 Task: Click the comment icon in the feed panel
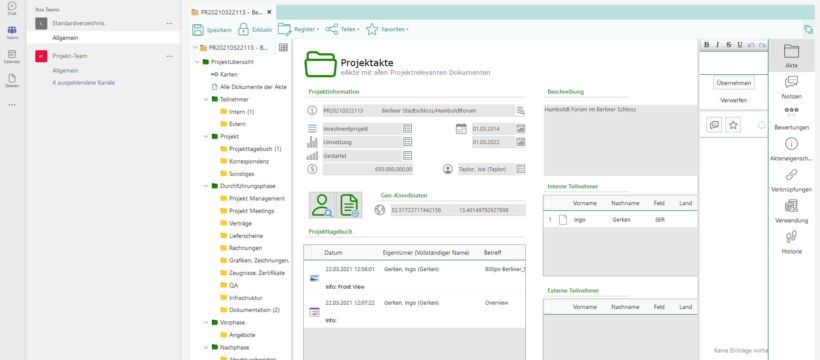point(714,125)
